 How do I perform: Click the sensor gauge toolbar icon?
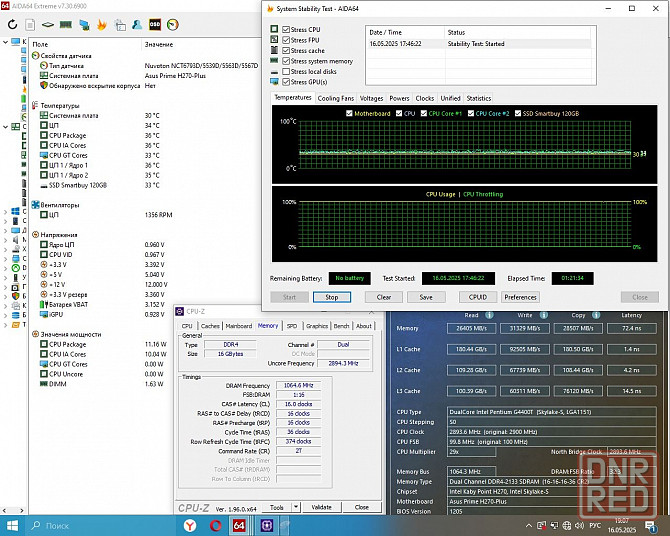click(173, 25)
